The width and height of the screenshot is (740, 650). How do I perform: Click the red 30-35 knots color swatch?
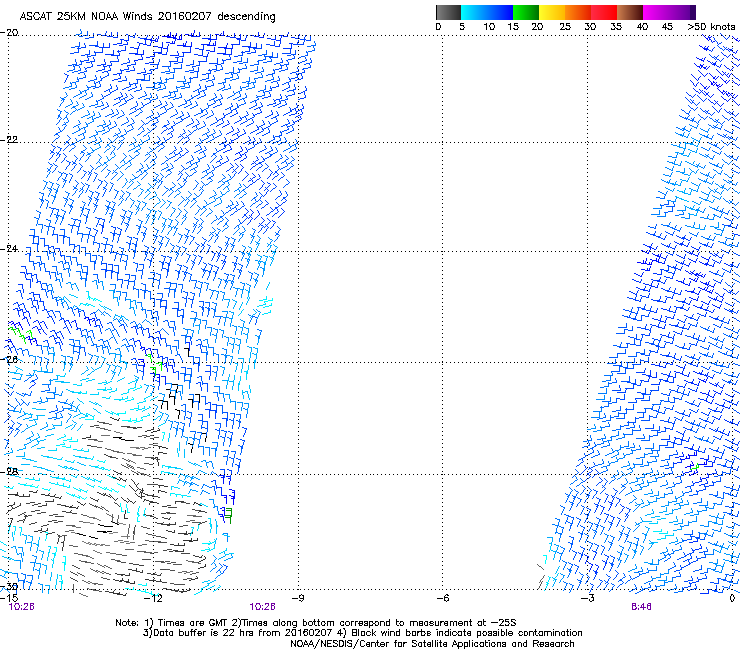pyautogui.click(x=604, y=12)
